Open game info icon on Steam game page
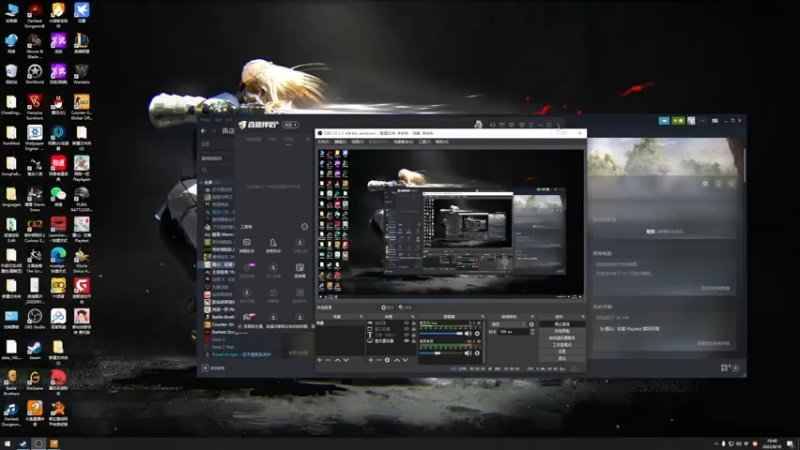The width and height of the screenshot is (800, 450). (718, 183)
